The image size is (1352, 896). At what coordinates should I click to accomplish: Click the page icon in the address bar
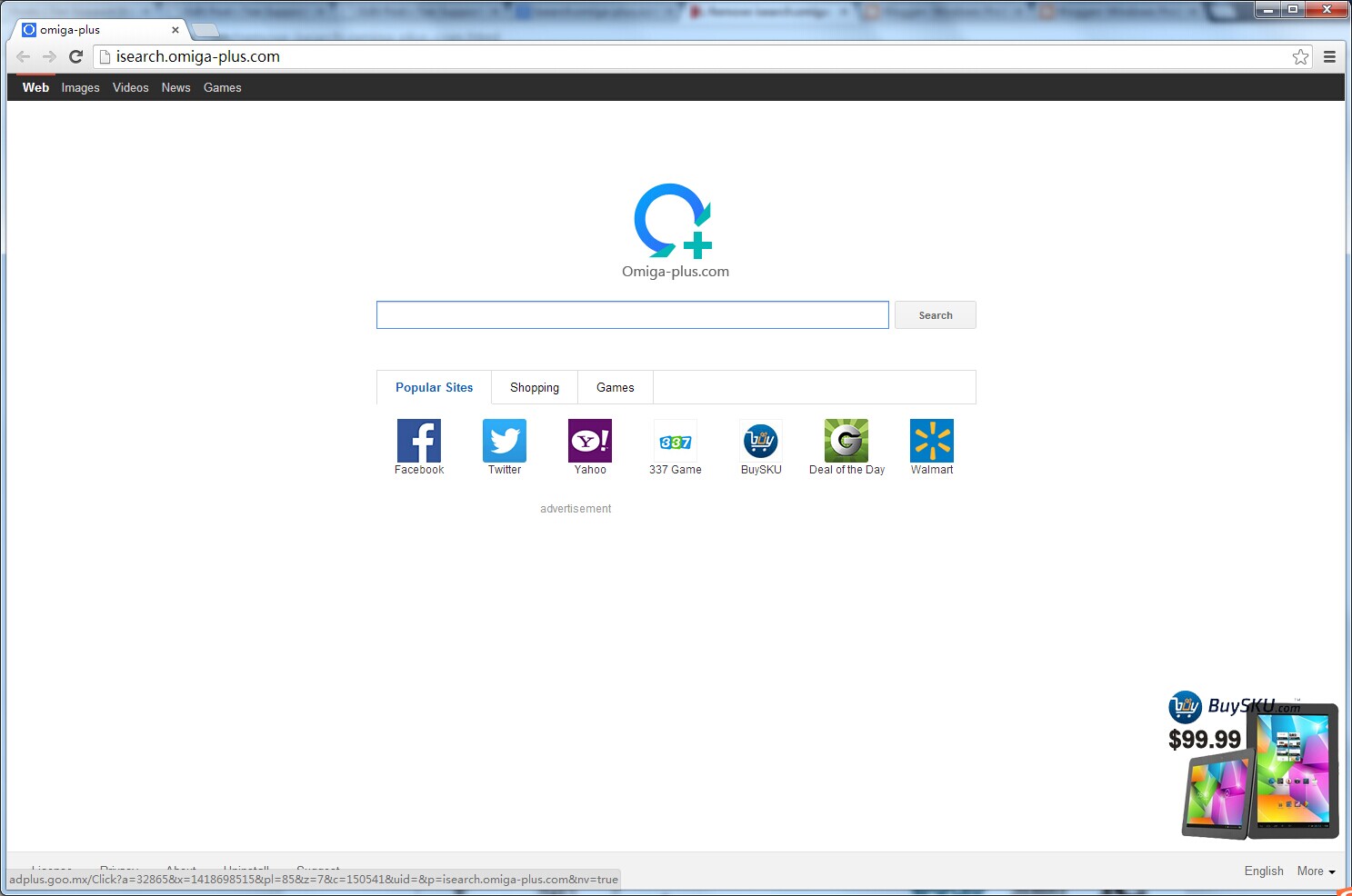coord(105,56)
